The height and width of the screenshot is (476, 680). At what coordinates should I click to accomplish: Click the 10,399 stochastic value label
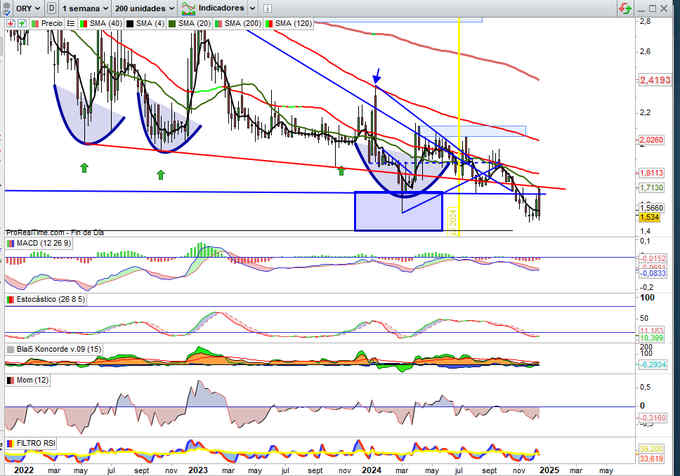tap(652, 338)
